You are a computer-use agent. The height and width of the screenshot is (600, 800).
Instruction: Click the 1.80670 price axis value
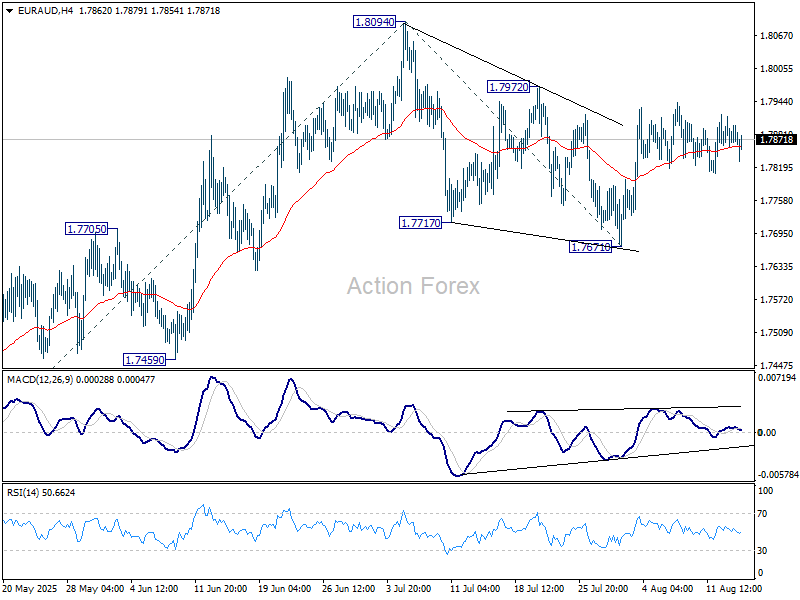(777, 36)
